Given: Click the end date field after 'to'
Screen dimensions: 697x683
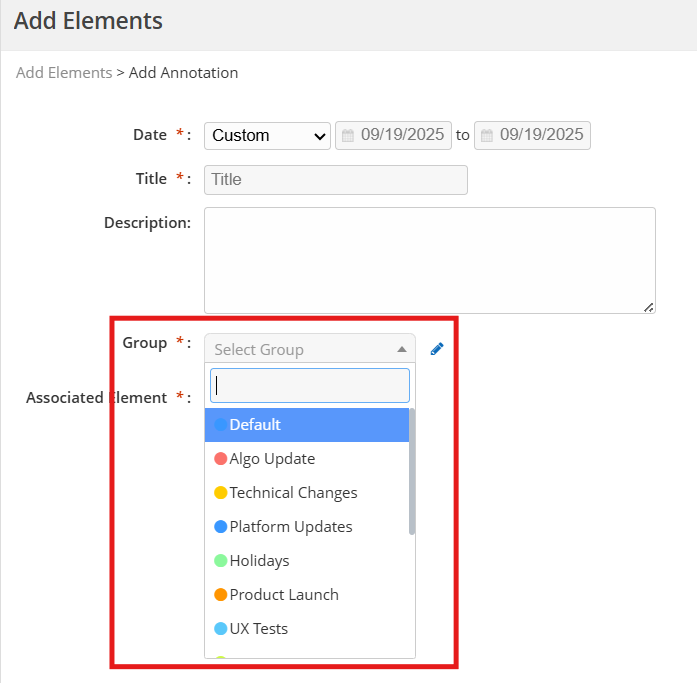Looking at the screenshot, I should 540,136.
